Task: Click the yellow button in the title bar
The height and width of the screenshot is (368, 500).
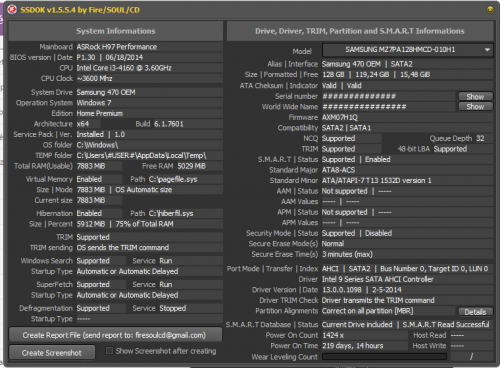Action: pyautogui.click(x=490, y=10)
